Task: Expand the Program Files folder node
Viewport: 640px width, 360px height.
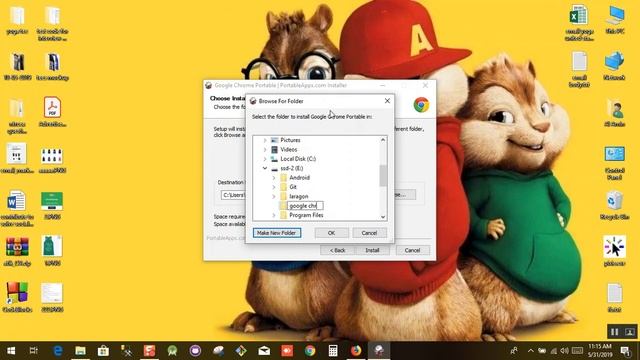Action: click(x=274, y=215)
